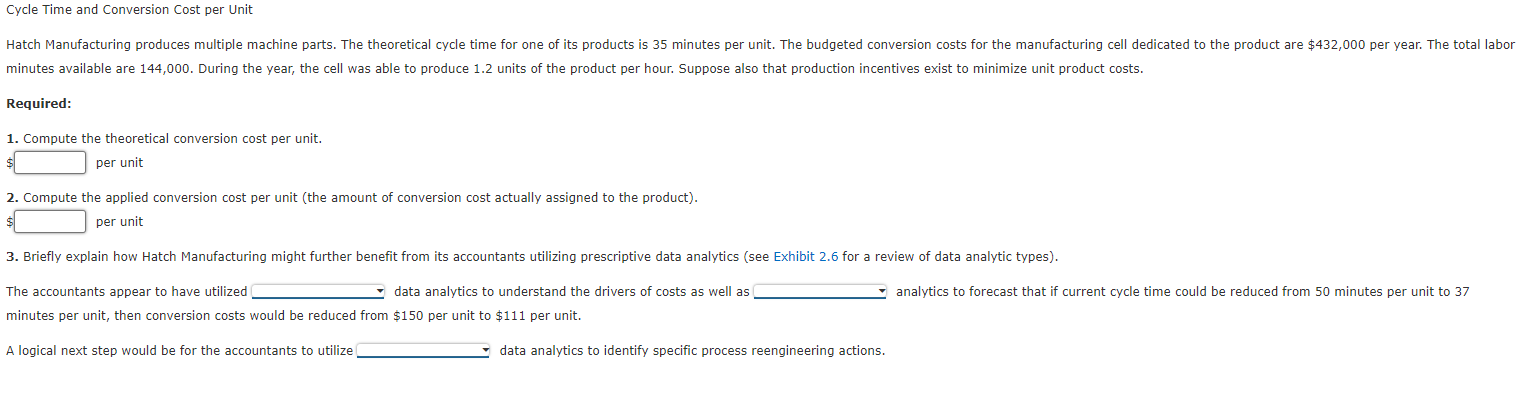Click 'per unit' label after first input box

point(119,162)
